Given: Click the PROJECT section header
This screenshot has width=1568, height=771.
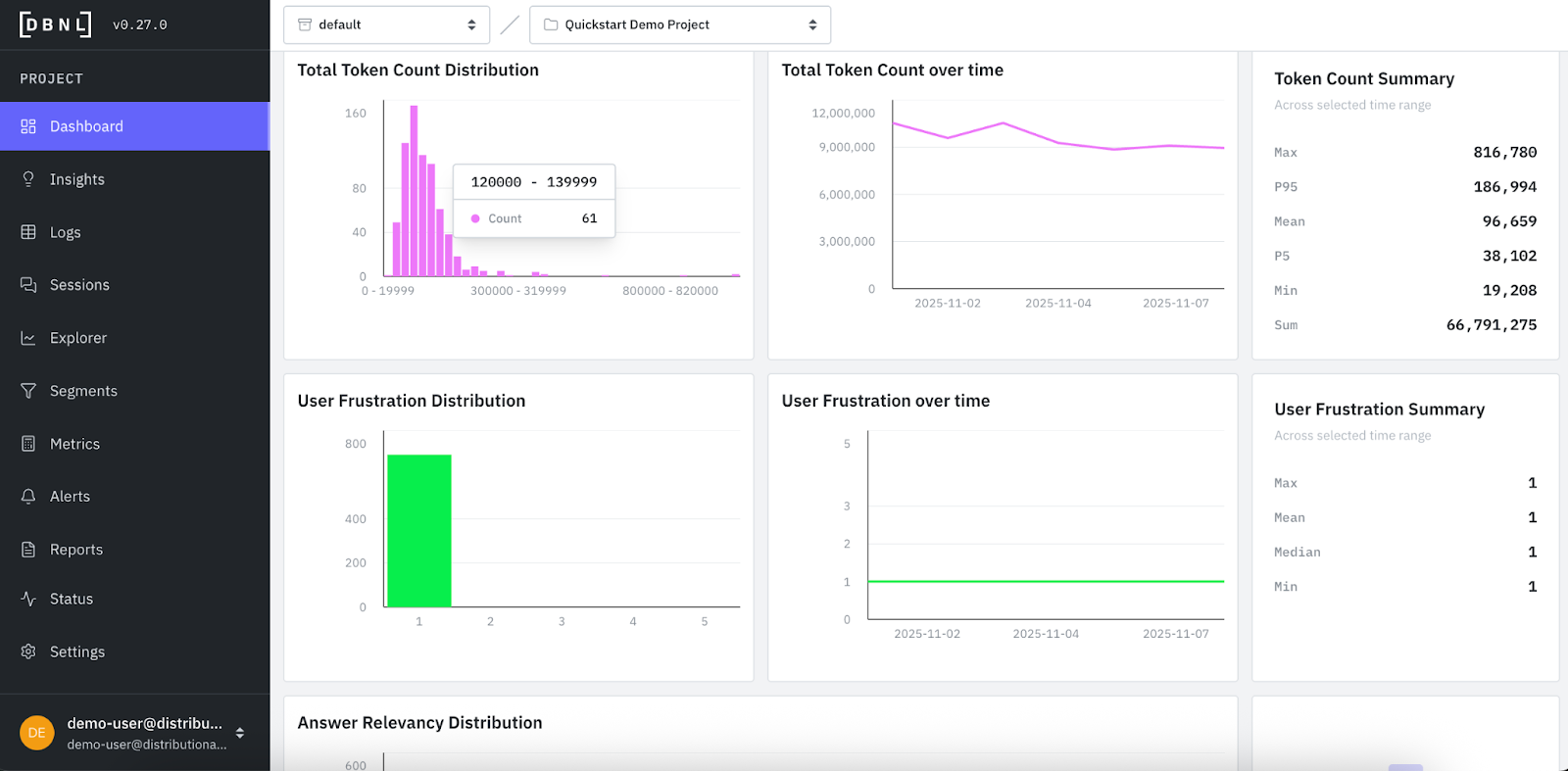Looking at the screenshot, I should point(52,78).
